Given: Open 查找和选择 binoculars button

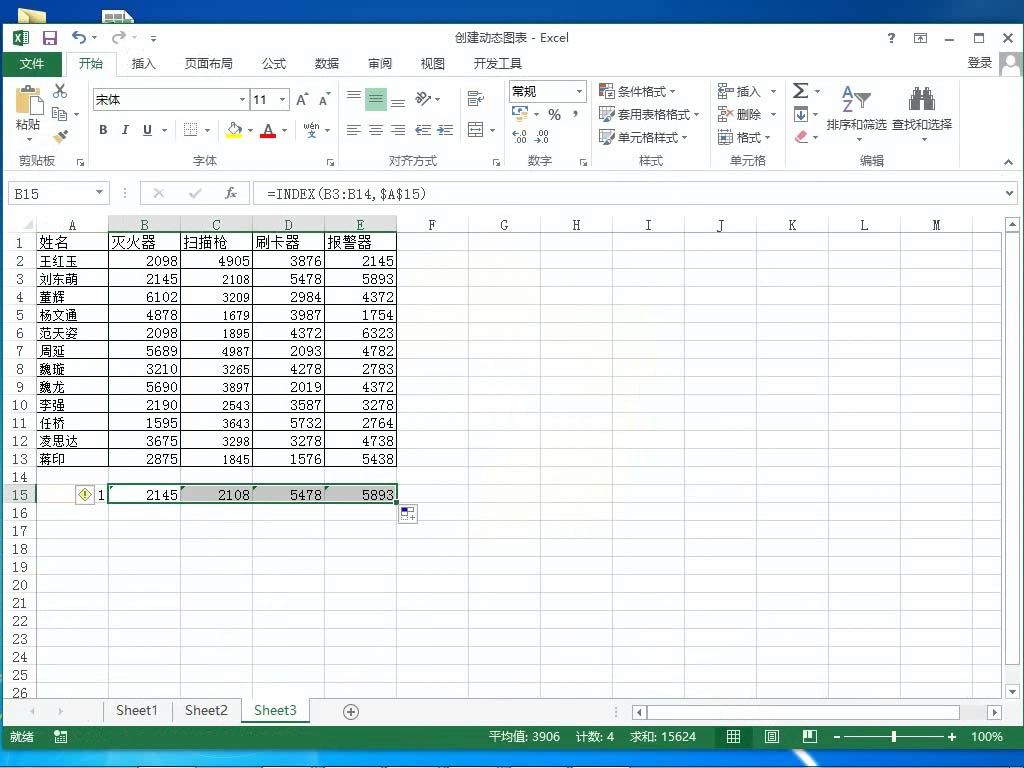Looking at the screenshot, I should 922,114.
